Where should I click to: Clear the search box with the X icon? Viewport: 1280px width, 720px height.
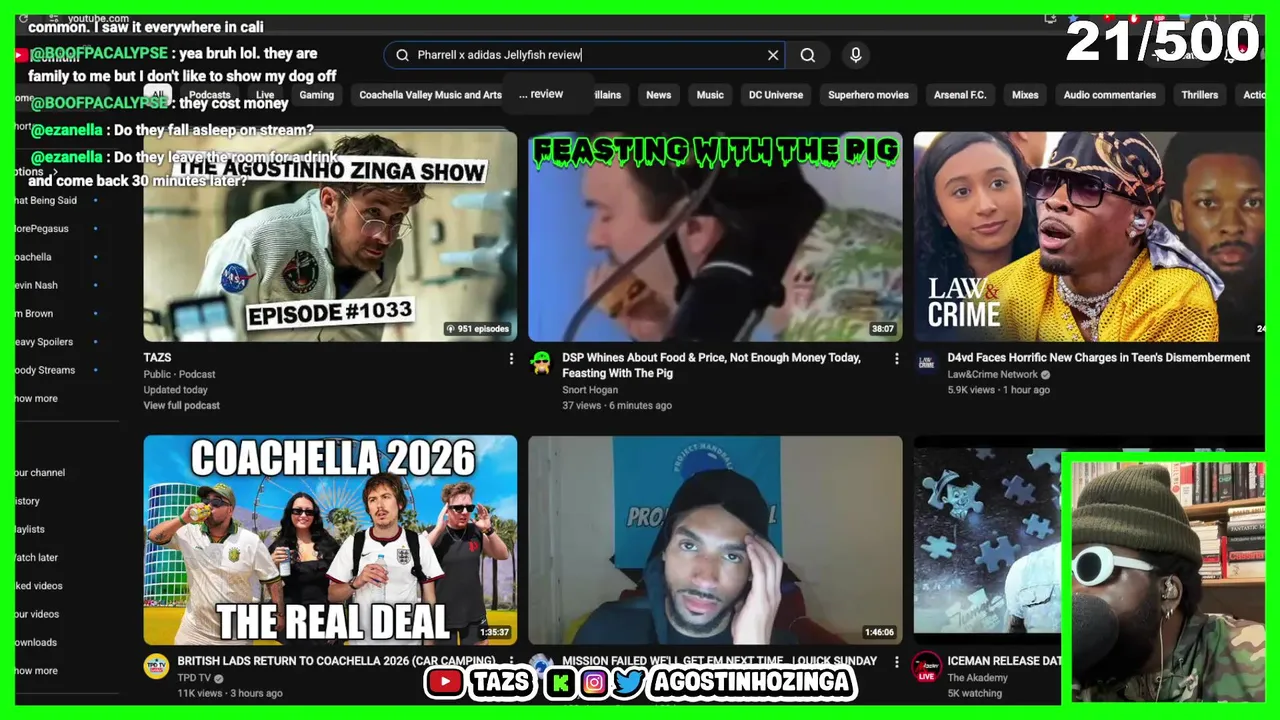pos(773,55)
